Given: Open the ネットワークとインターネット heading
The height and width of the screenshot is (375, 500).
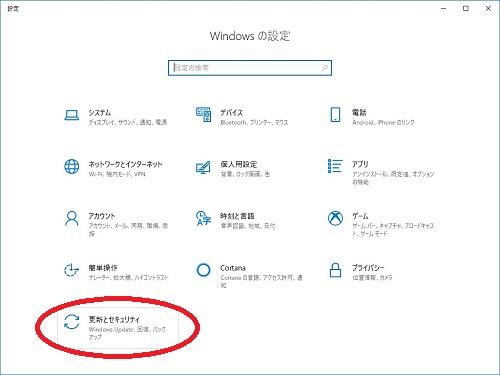Looking at the screenshot, I should (125, 164).
